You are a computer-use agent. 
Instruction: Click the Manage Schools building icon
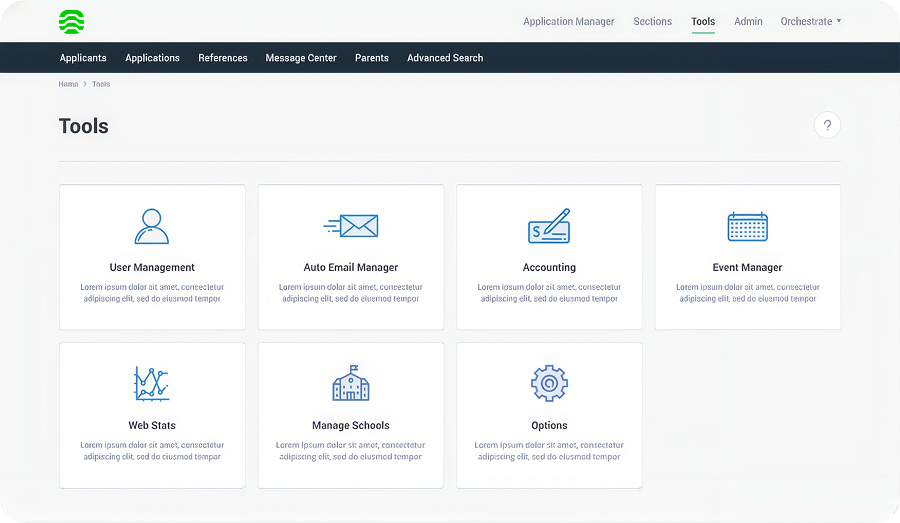351,383
